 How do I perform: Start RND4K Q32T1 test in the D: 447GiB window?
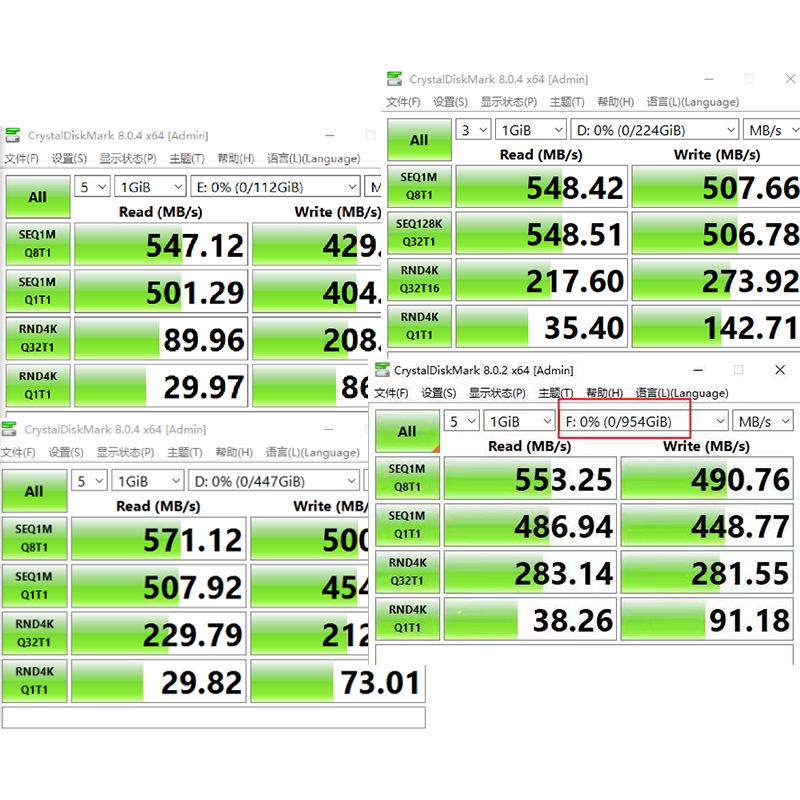tap(34, 633)
